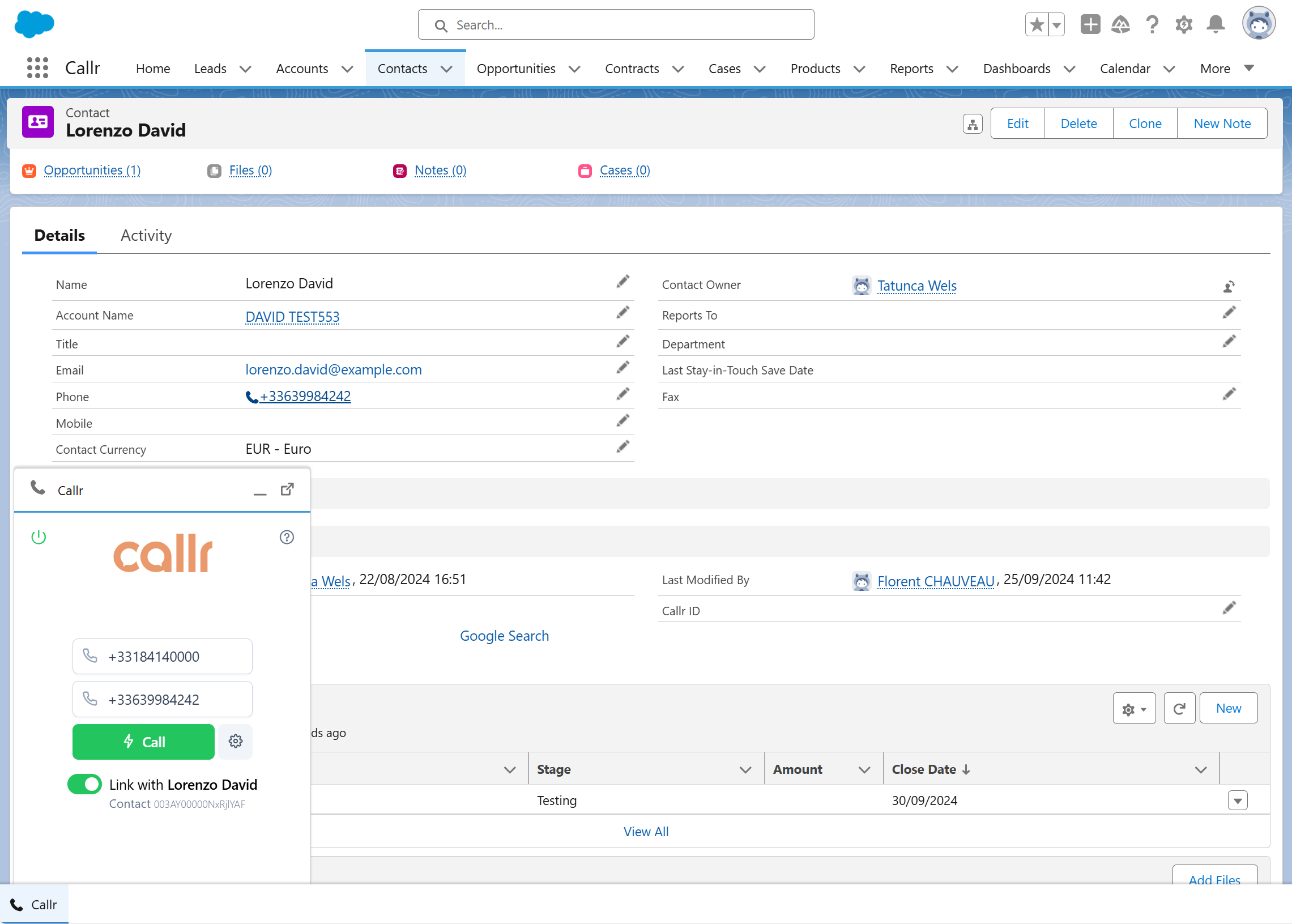This screenshot has height=924, width=1292.
Task: Switch to the Activity tab
Action: 146,236
